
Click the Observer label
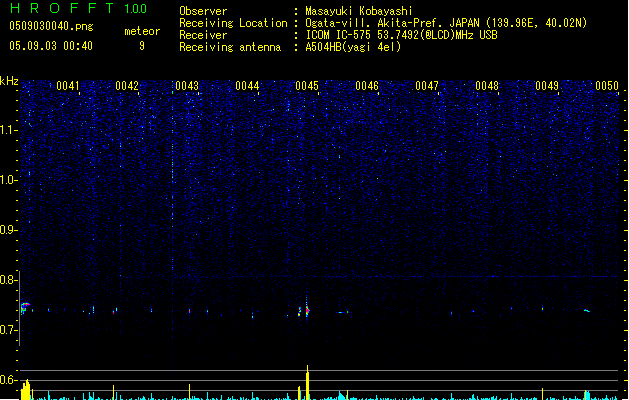coord(203,11)
